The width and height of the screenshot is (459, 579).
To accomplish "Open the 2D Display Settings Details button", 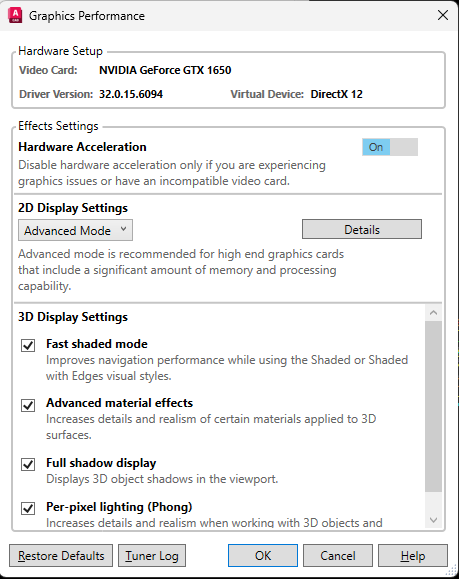I will 362,229.
